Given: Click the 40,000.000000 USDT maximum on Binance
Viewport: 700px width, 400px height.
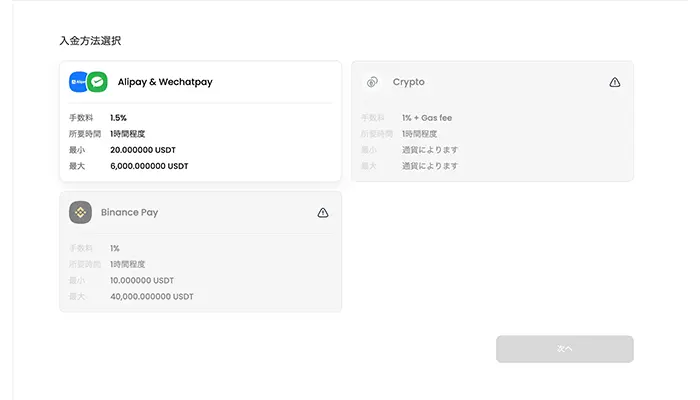Looking at the screenshot, I should (x=152, y=296).
